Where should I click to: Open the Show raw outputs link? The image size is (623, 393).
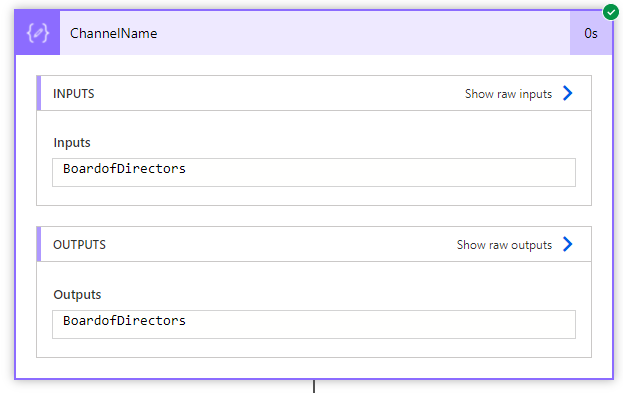coord(504,245)
